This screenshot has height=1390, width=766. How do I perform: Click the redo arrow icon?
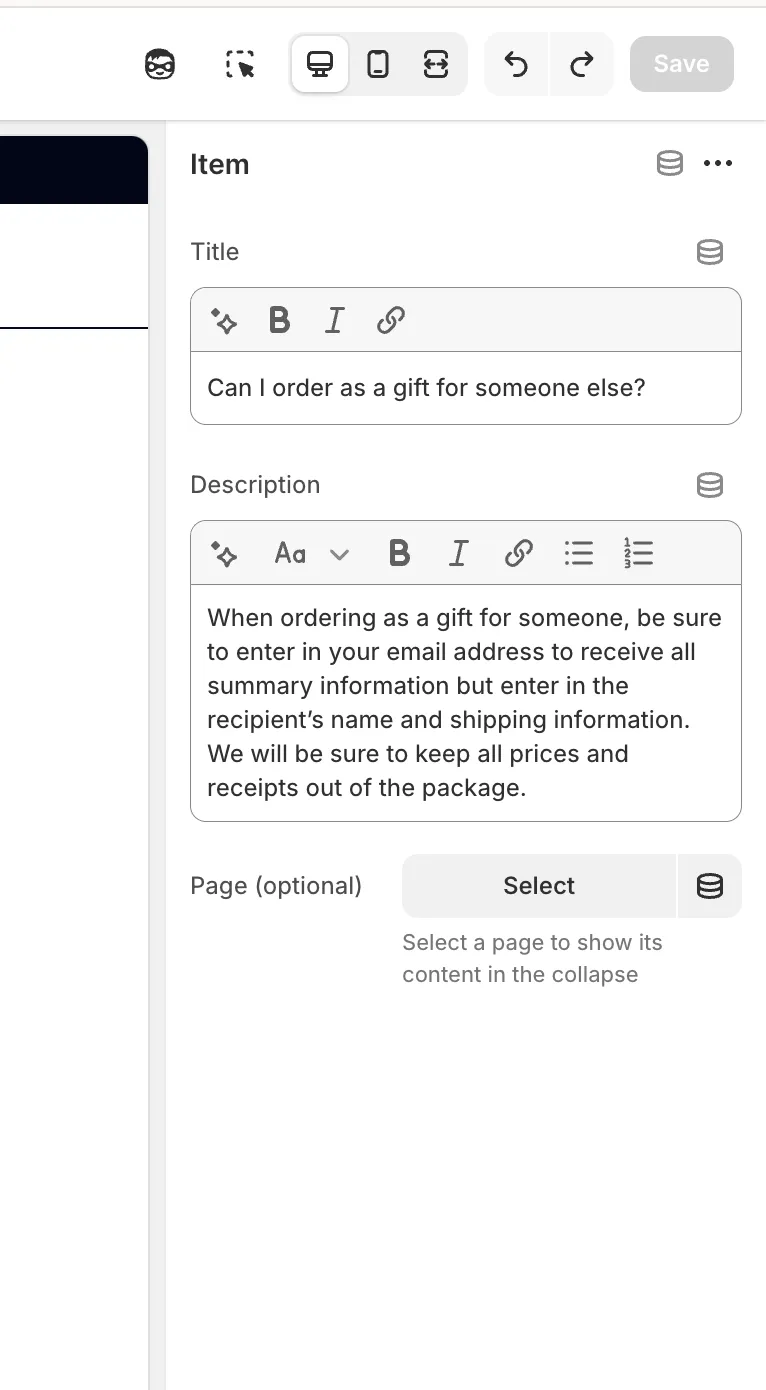[581, 63]
